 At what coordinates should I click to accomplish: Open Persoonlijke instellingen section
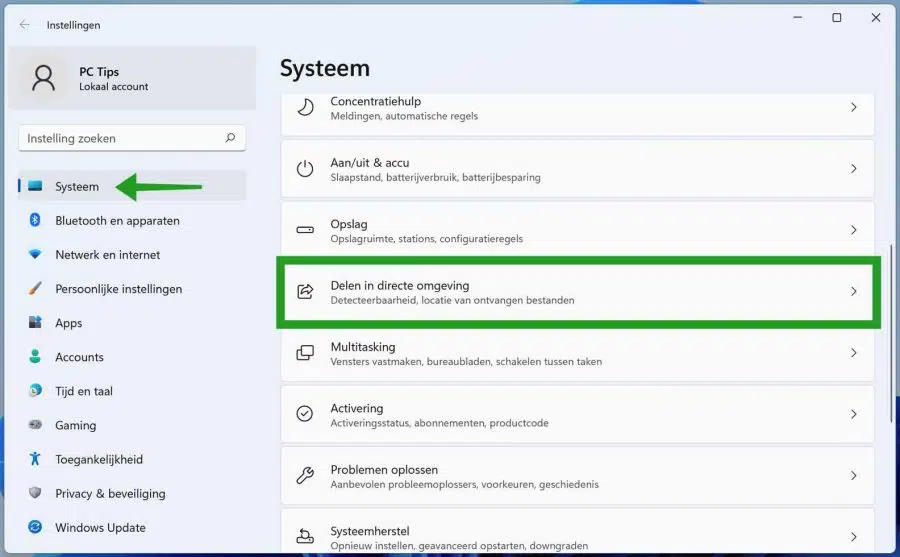[x=132, y=289]
